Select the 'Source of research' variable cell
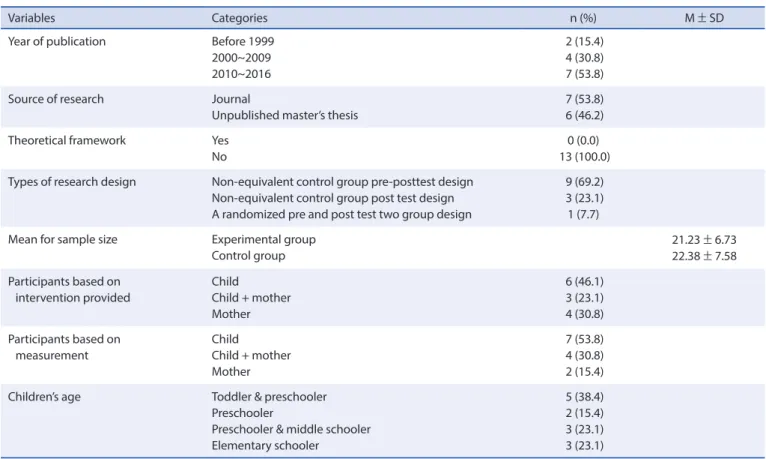The height and width of the screenshot is (459, 766). tap(56, 99)
